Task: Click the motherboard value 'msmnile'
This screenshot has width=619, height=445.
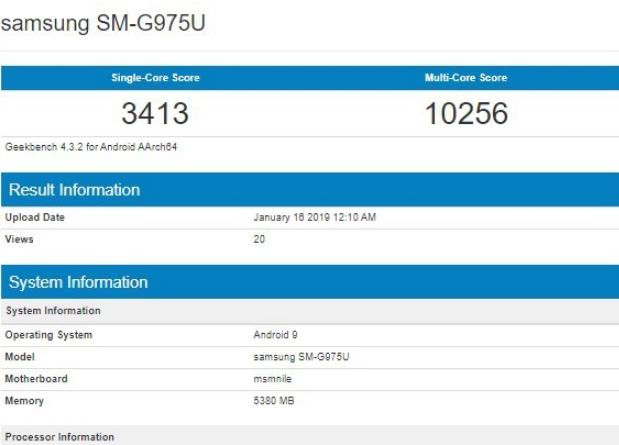Action: [x=272, y=379]
